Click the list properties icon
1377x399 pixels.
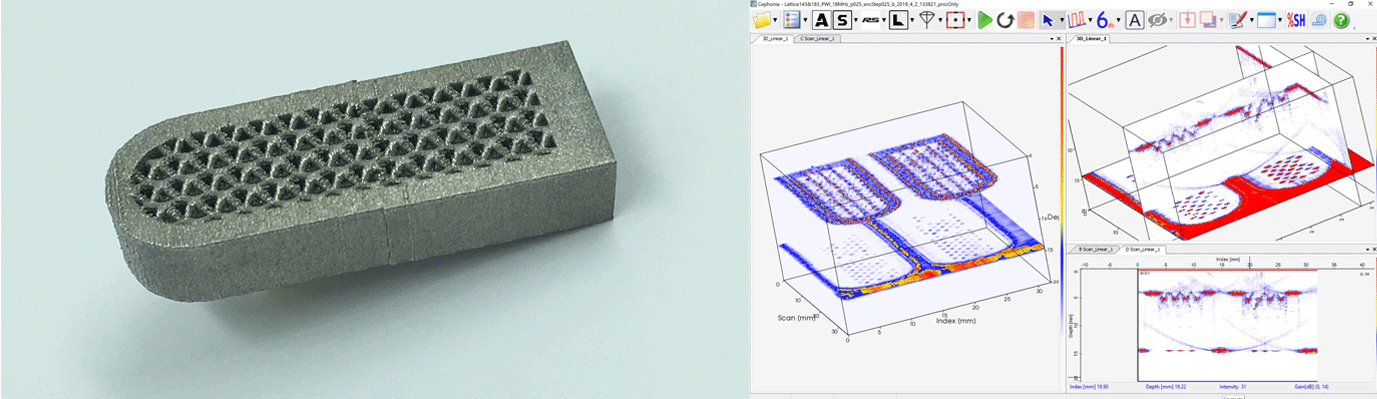tap(792, 20)
